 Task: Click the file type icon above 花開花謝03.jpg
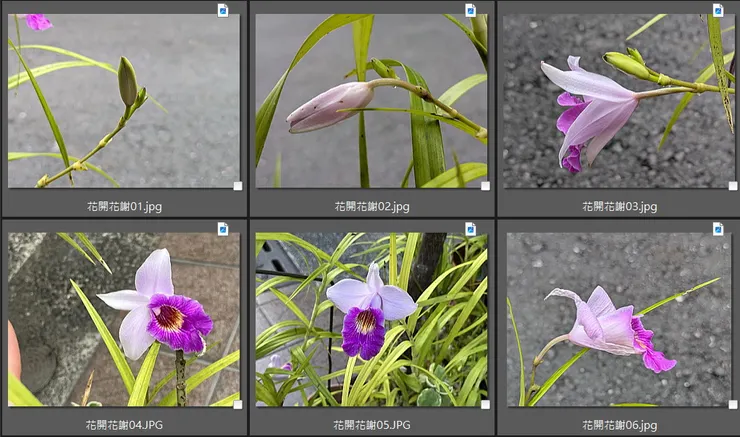[718, 10]
